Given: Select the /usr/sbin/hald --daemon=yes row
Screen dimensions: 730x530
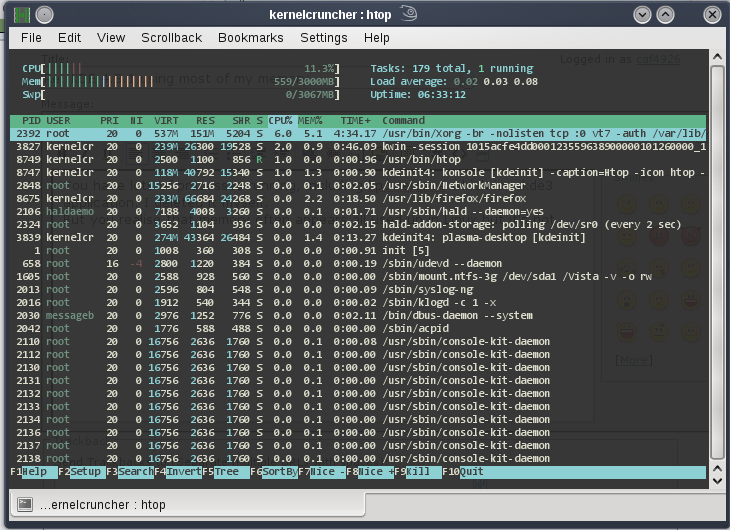Looking at the screenshot, I should point(358,212).
